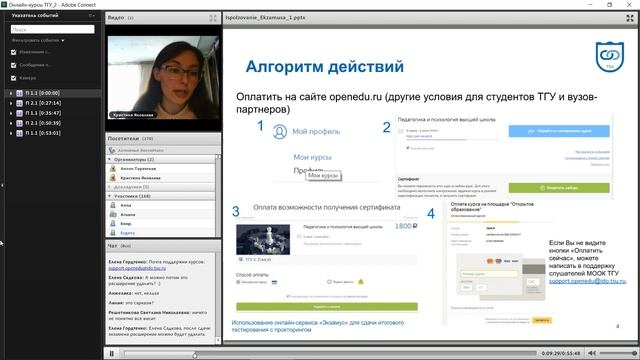Expand the Докладчики (0) group
The height and width of the screenshot is (360, 640).
109,187
